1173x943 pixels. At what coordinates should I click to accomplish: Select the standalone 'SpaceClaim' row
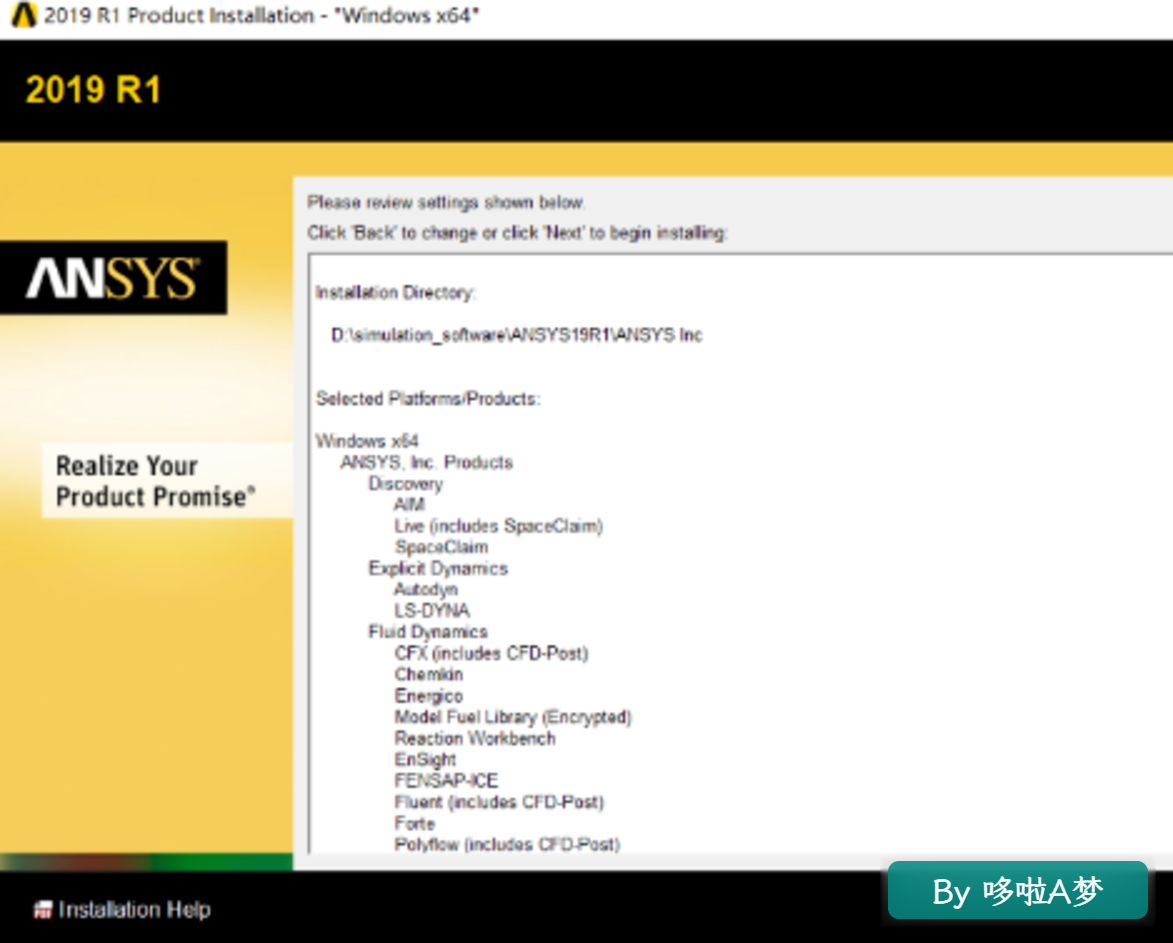point(441,547)
